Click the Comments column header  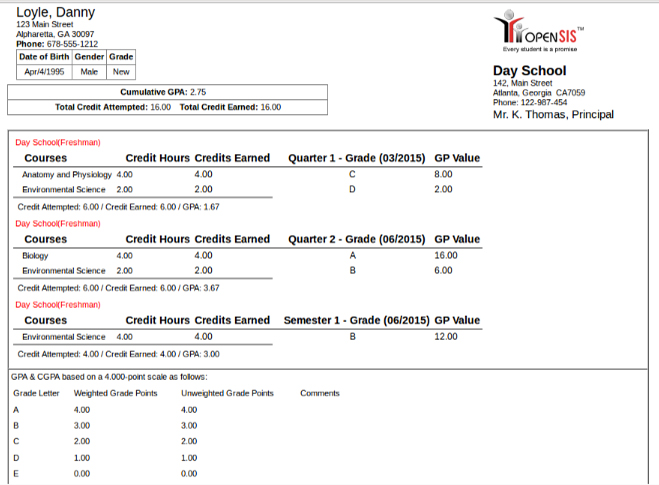tap(320, 393)
